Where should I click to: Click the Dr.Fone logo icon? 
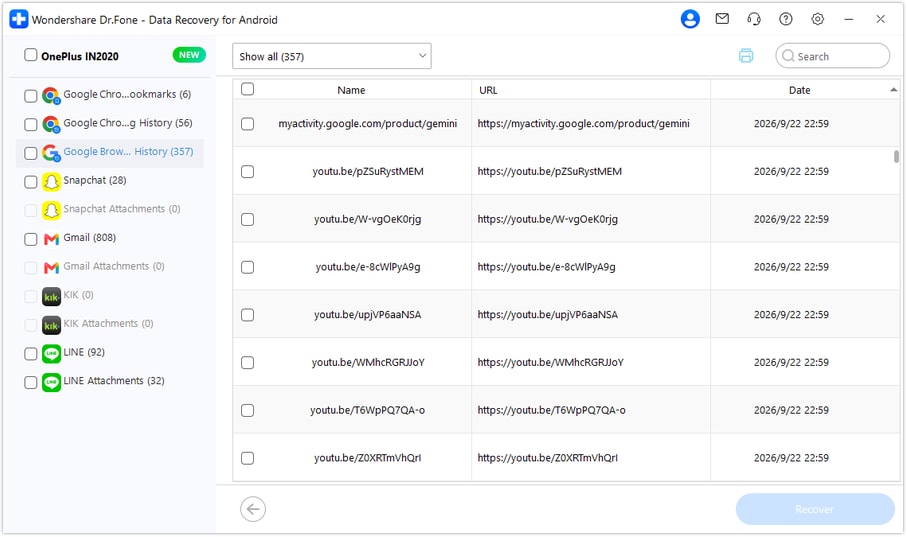(x=19, y=19)
